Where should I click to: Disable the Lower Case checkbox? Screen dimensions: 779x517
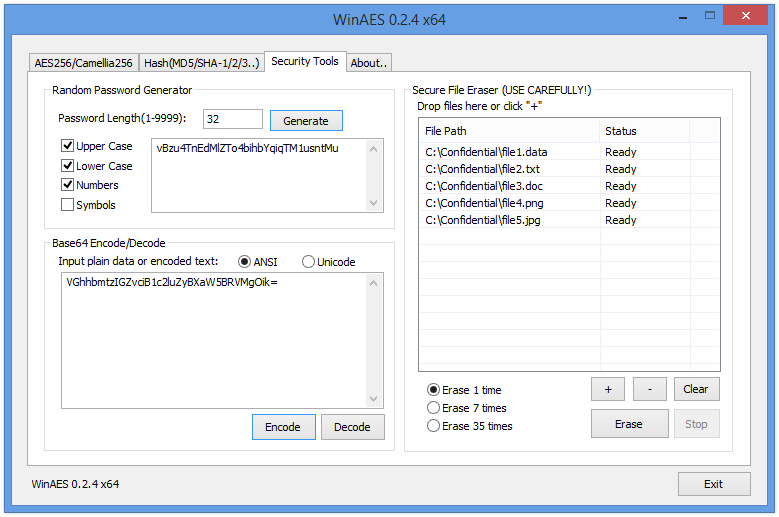pos(67,166)
